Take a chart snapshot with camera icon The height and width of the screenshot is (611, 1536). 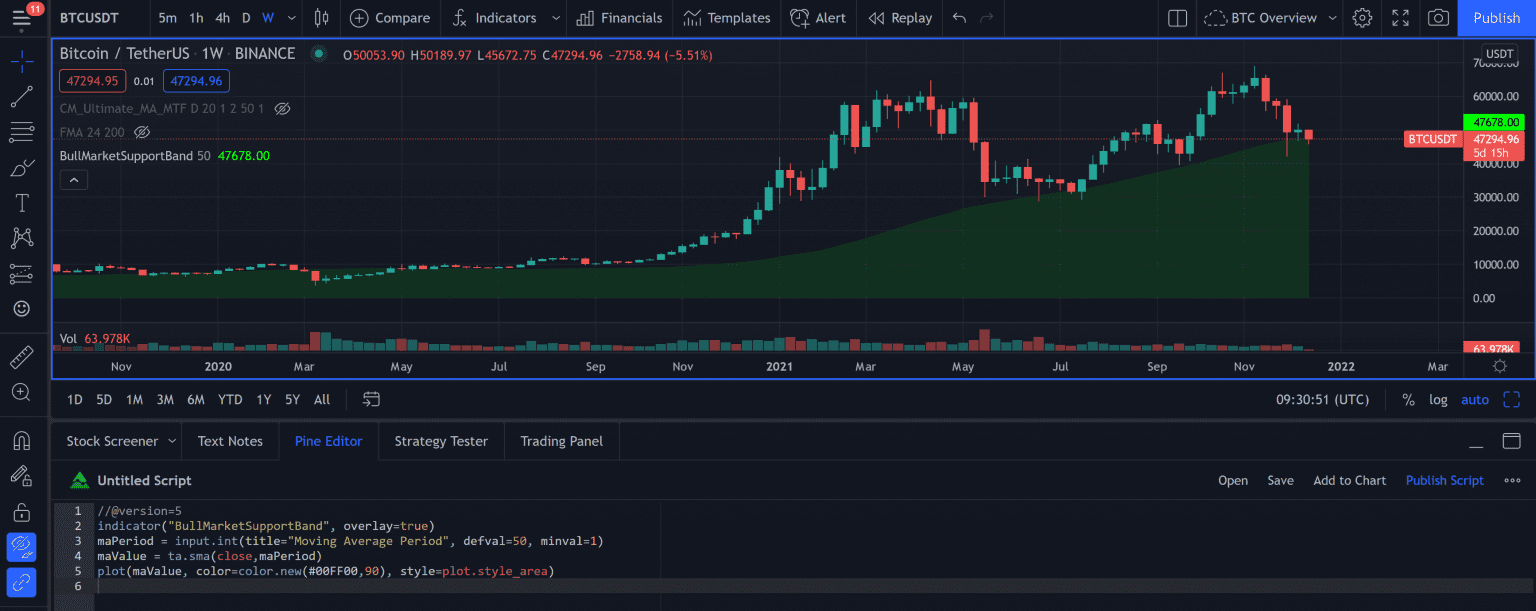[x=1437, y=18]
